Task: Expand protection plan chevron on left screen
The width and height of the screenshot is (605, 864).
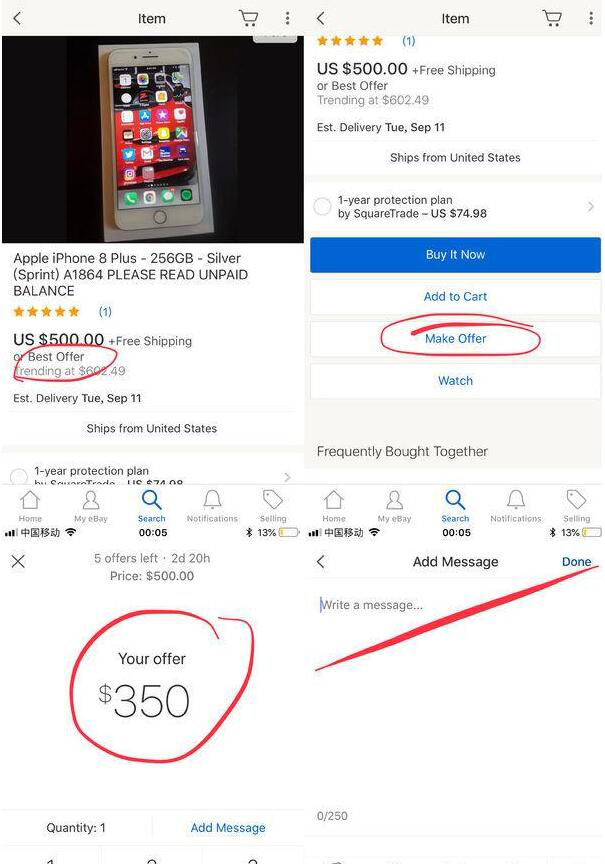Action: click(x=287, y=477)
